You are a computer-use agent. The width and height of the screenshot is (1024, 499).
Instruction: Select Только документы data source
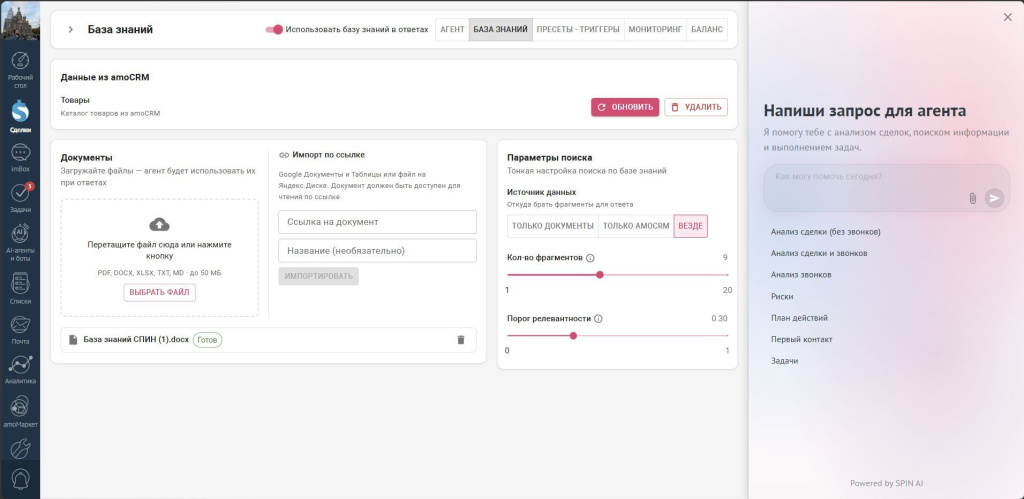[x=552, y=226]
